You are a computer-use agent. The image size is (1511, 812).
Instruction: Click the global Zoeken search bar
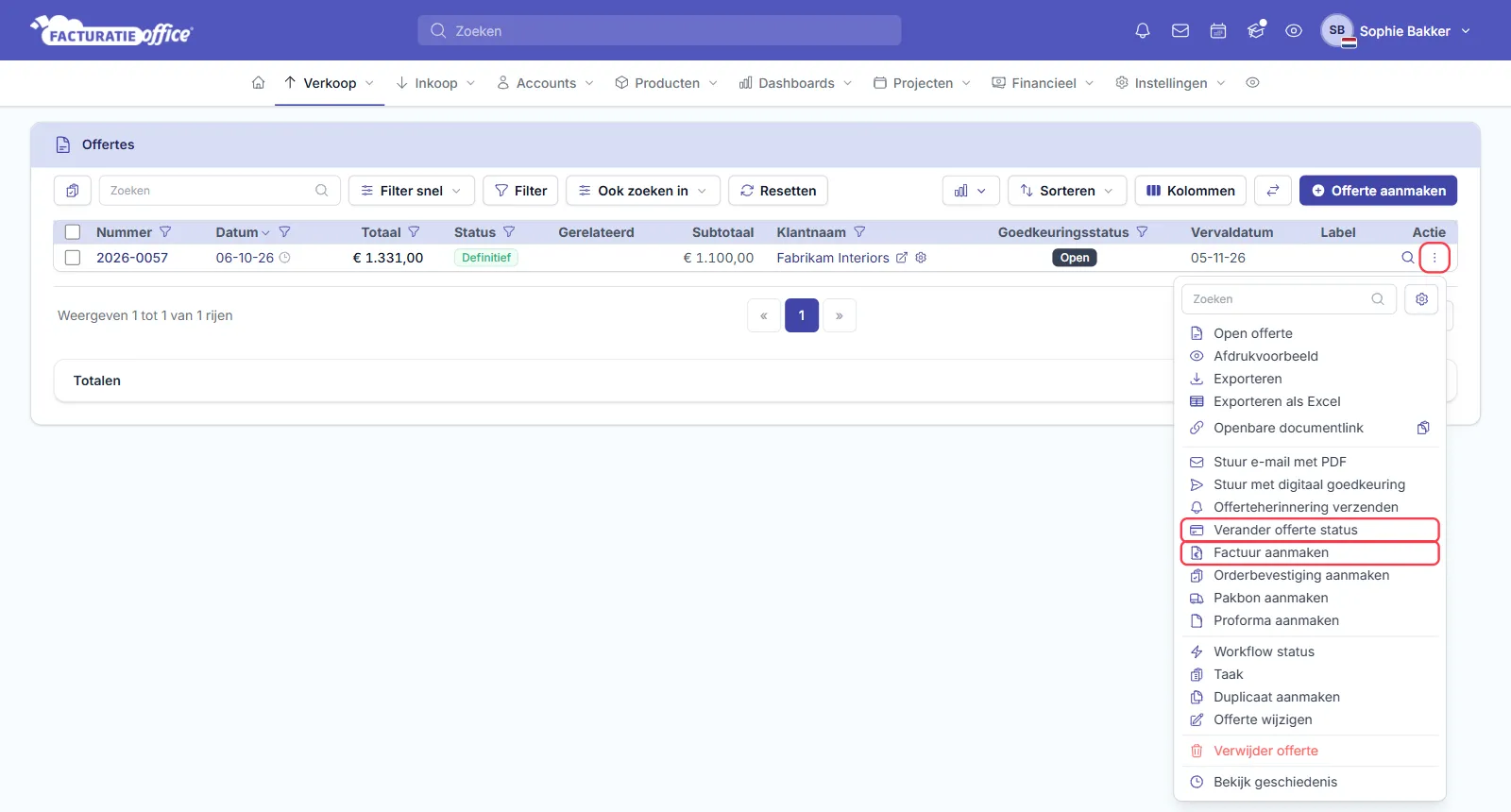coord(659,30)
